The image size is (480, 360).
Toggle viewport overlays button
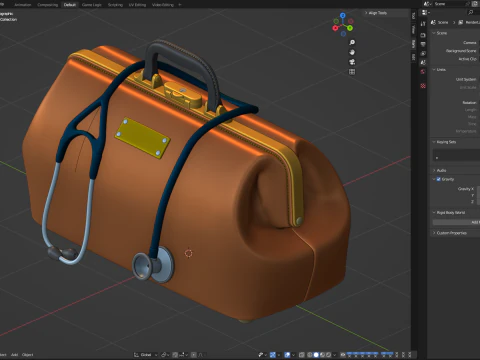coord(287,355)
